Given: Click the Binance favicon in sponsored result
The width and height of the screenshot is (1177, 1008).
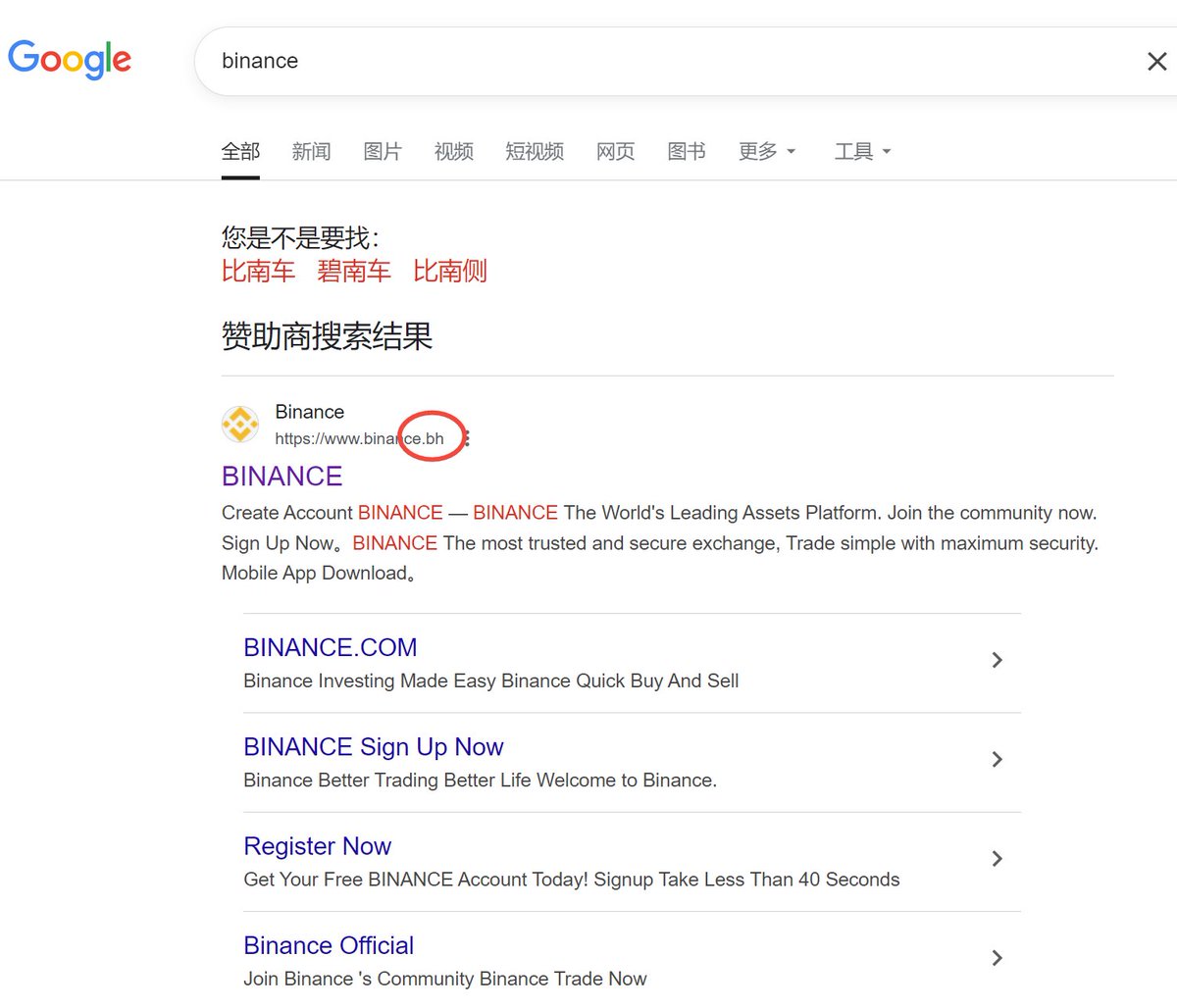Looking at the screenshot, I should click(x=240, y=425).
